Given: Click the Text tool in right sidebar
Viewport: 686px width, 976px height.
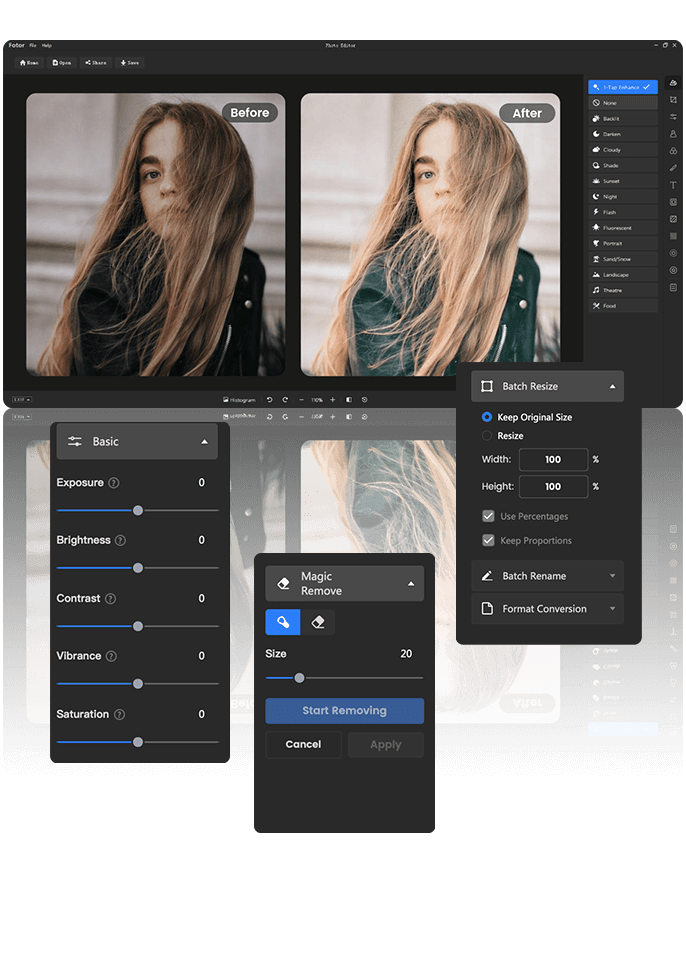Looking at the screenshot, I should (x=673, y=185).
